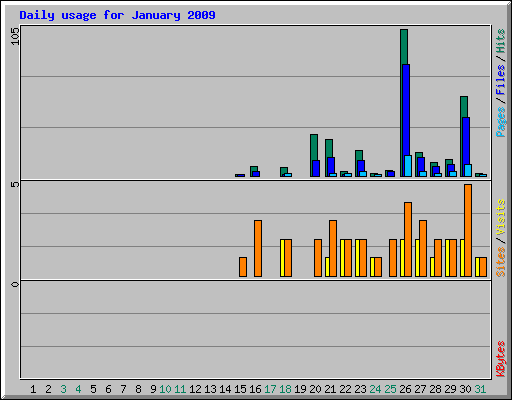Viewport: 512px width, 400px height.
Task: Click the "0" y-axis value
Action: click(x=15, y=284)
